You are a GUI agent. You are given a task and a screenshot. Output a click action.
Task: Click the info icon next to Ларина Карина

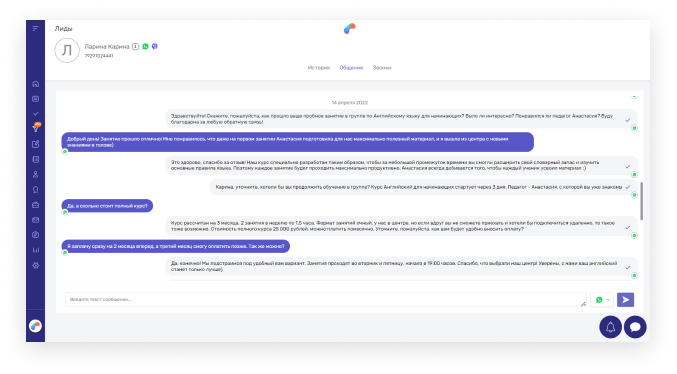pyautogui.click(x=136, y=46)
